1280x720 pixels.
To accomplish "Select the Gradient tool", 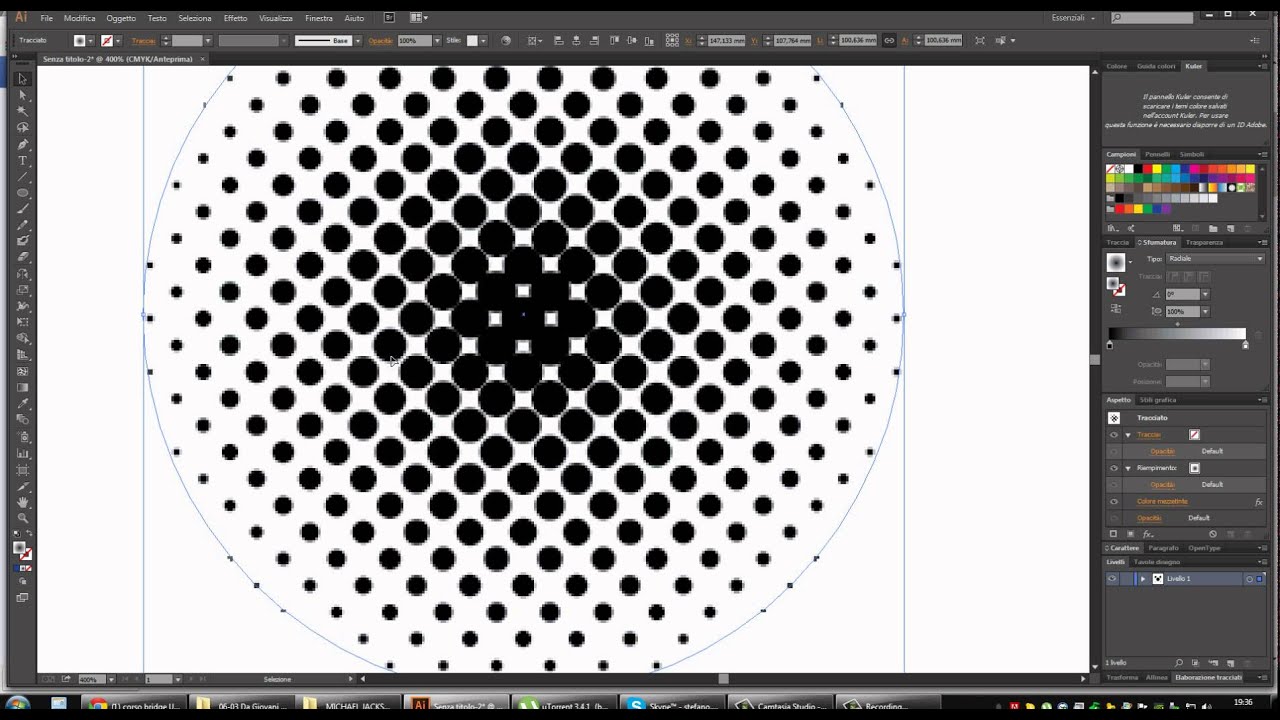I will [x=23, y=387].
